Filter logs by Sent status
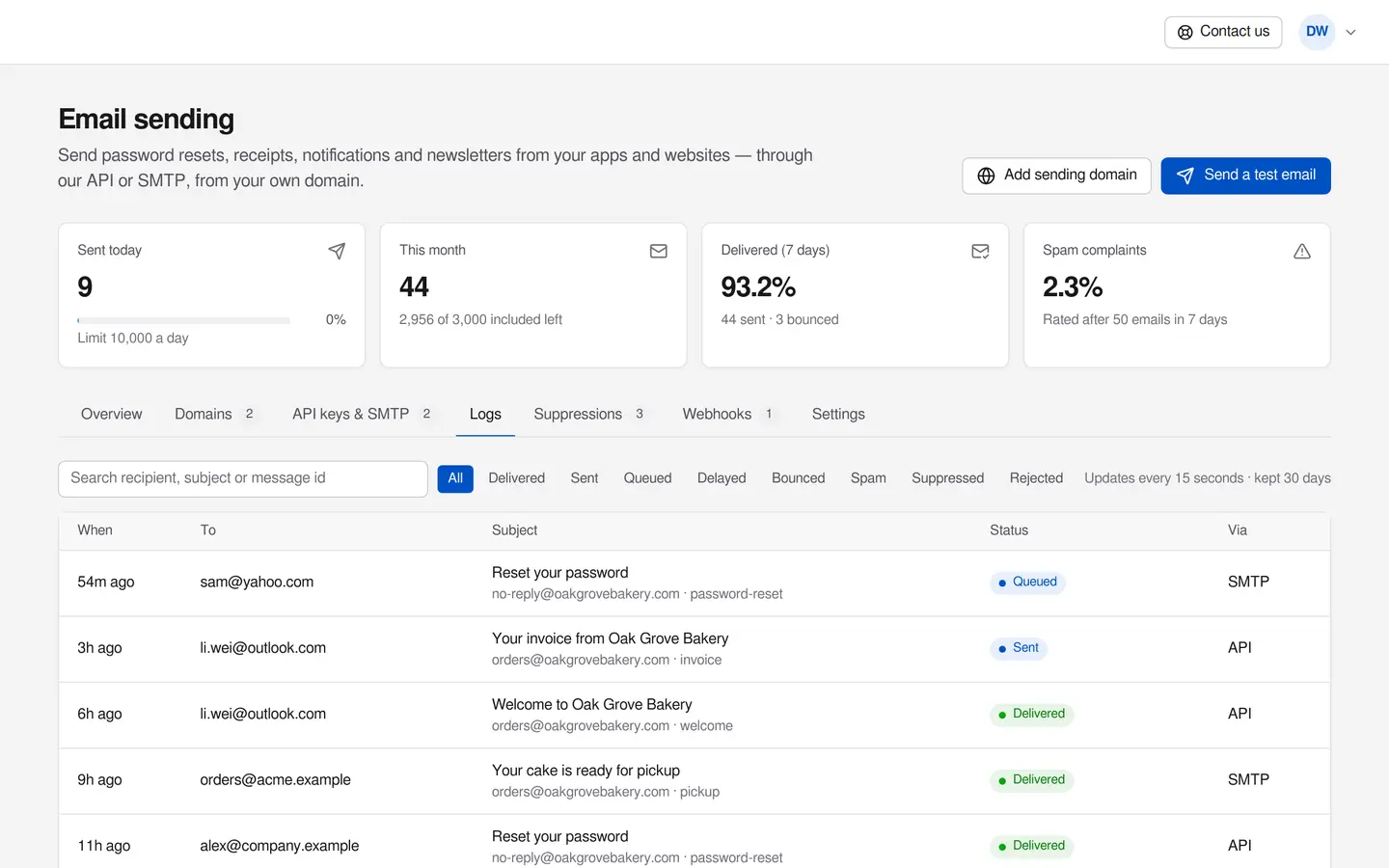Viewport: 1389px width, 868px height. pos(585,478)
